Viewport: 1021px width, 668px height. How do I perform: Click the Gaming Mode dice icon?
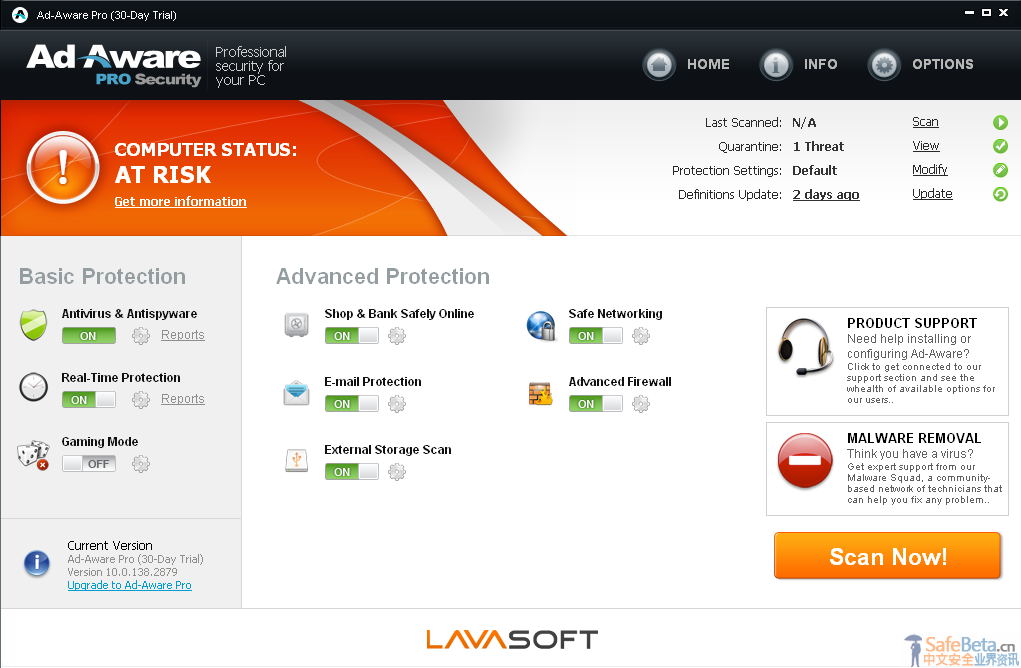(x=33, y=454)
